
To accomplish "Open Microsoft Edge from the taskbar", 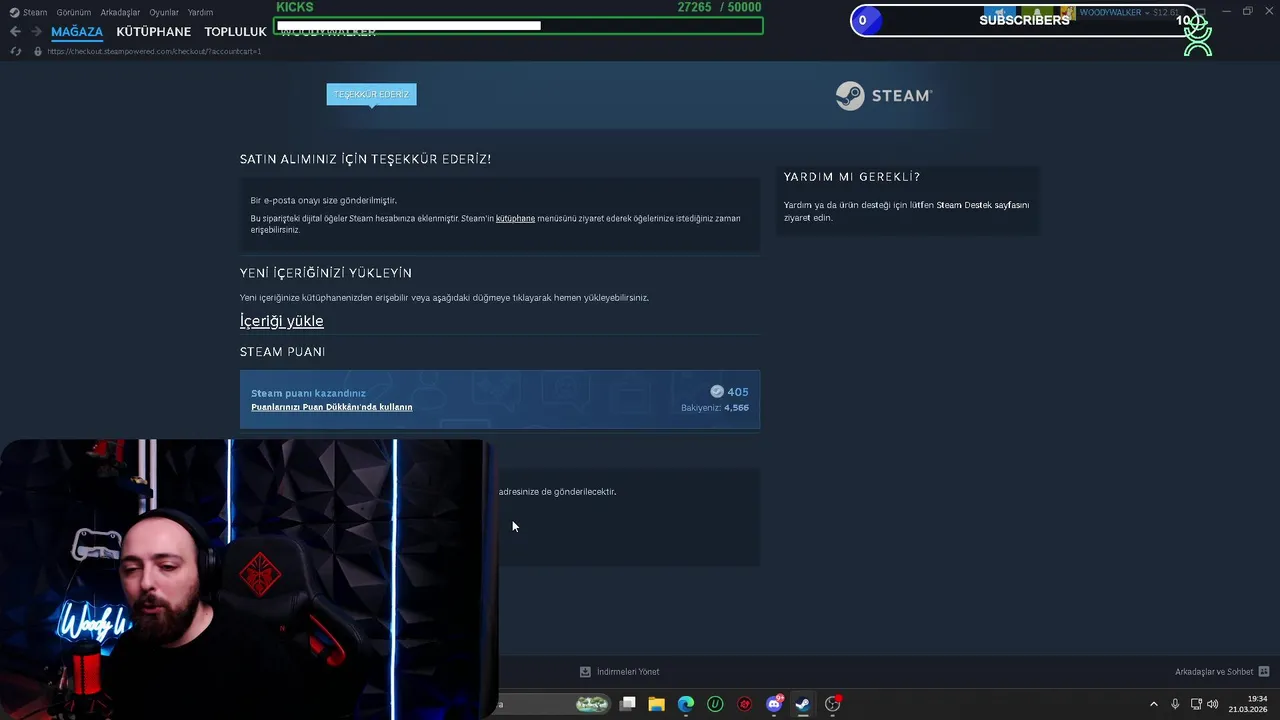I will [686, 704].
